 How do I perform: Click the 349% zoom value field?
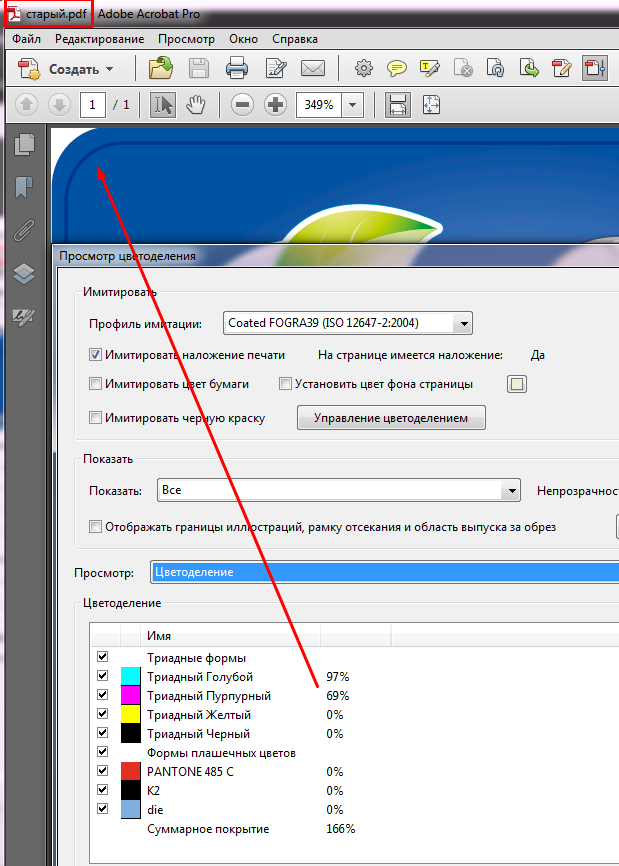319,104
